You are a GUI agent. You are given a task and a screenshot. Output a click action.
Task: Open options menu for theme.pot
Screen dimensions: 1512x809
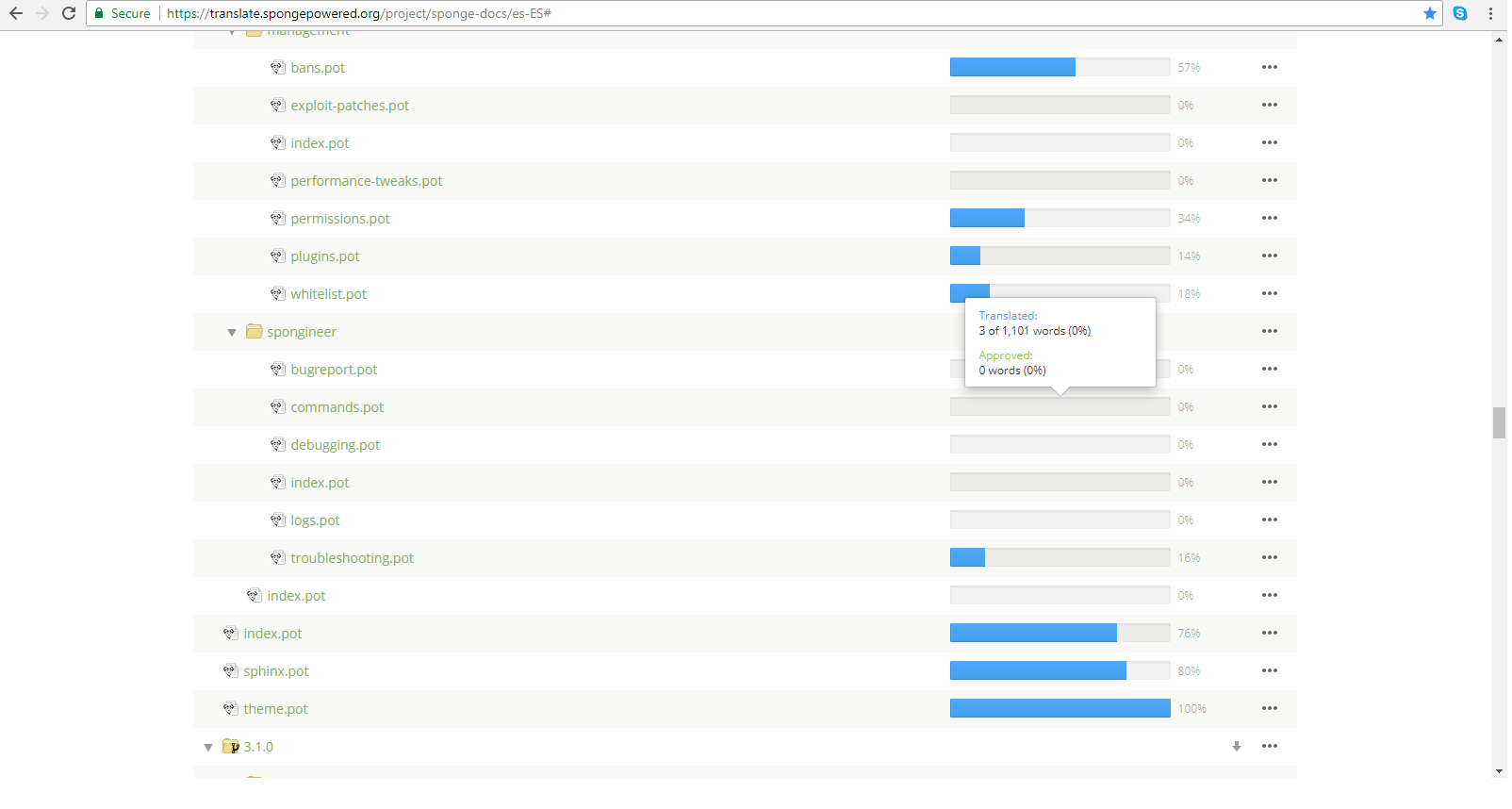pyautogui.click(x=1270, y=708)
